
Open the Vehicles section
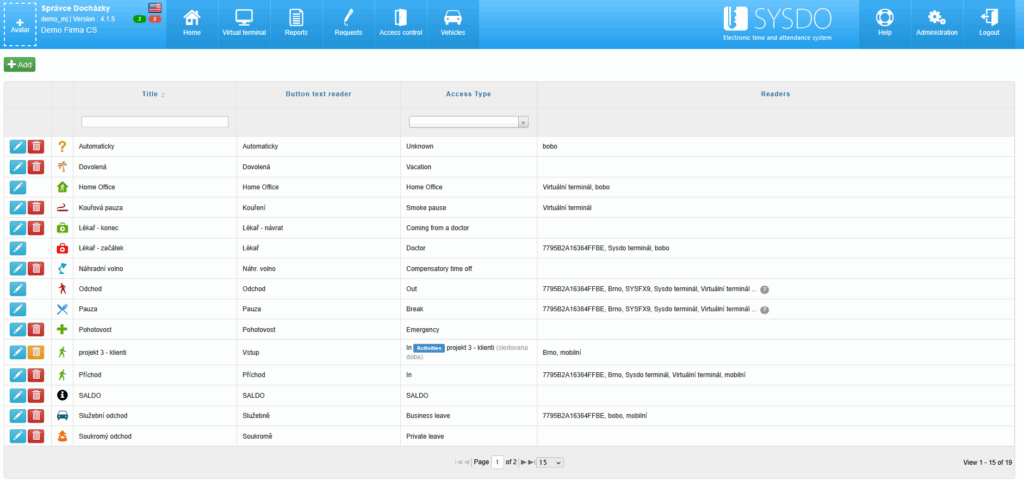click(453, 23)
